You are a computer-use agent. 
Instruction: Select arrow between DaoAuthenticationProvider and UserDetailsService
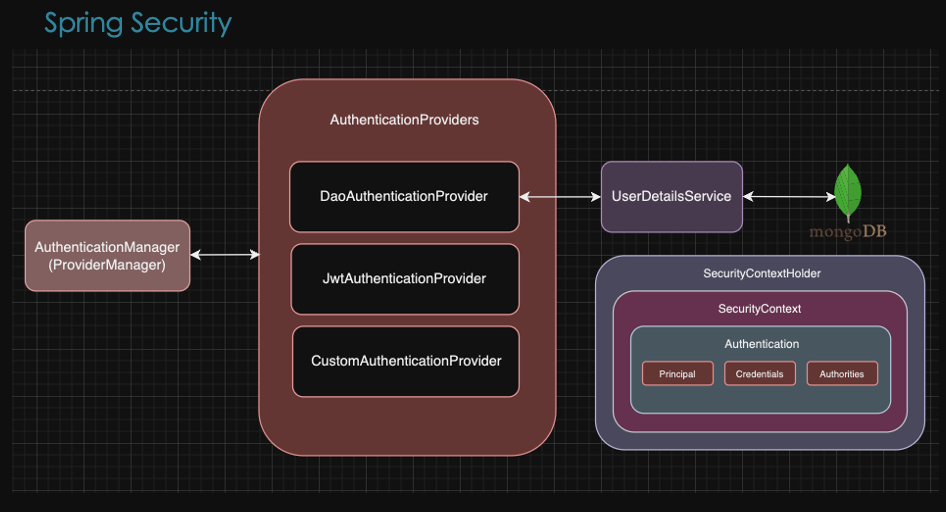(560, 197)
